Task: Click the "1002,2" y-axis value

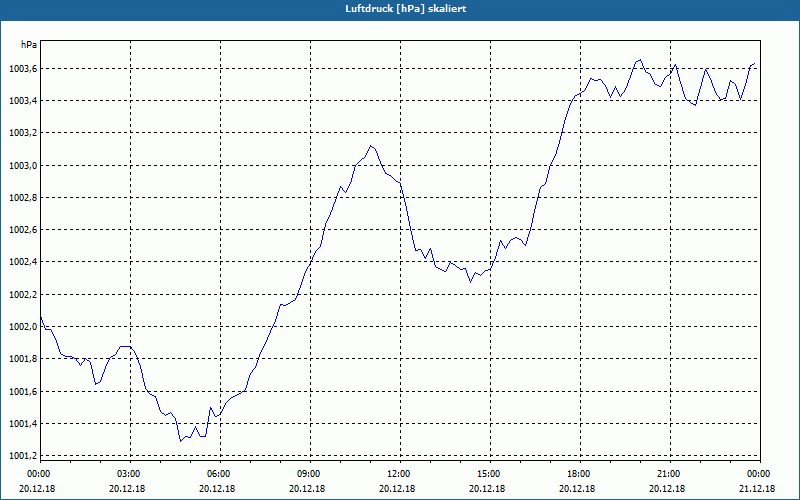Action: [x=22, y=295]
